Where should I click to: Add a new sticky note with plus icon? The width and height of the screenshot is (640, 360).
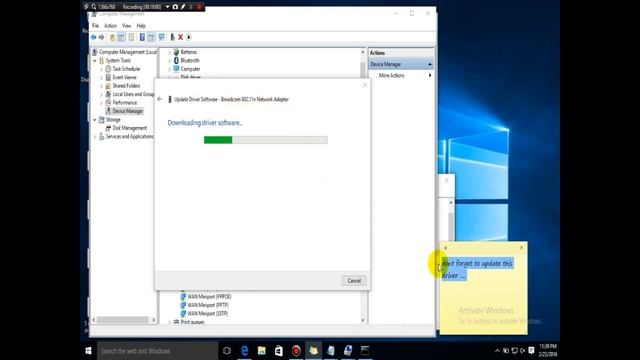click(x=445, y=247)
